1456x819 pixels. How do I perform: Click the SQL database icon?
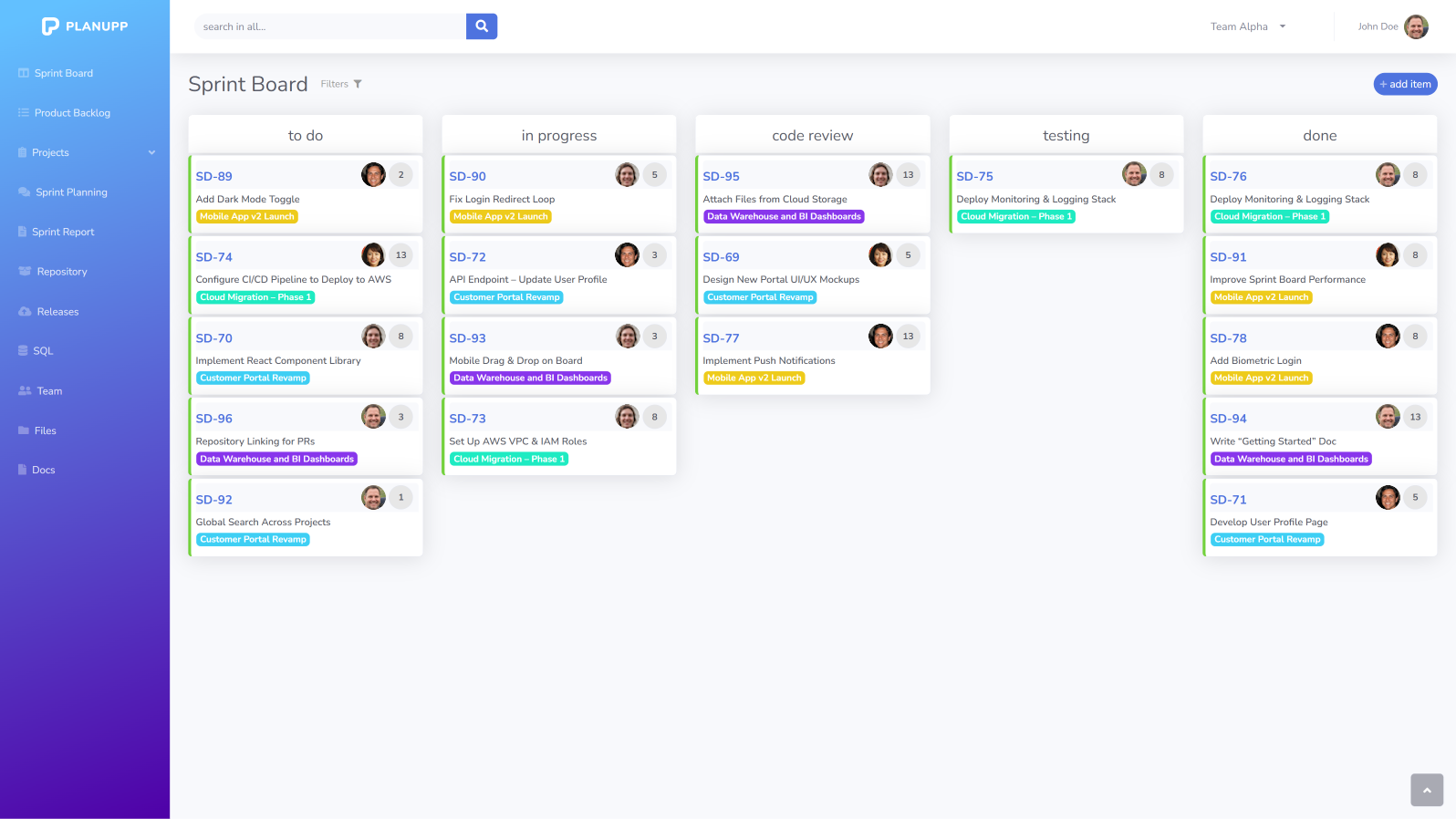(23, 351)
